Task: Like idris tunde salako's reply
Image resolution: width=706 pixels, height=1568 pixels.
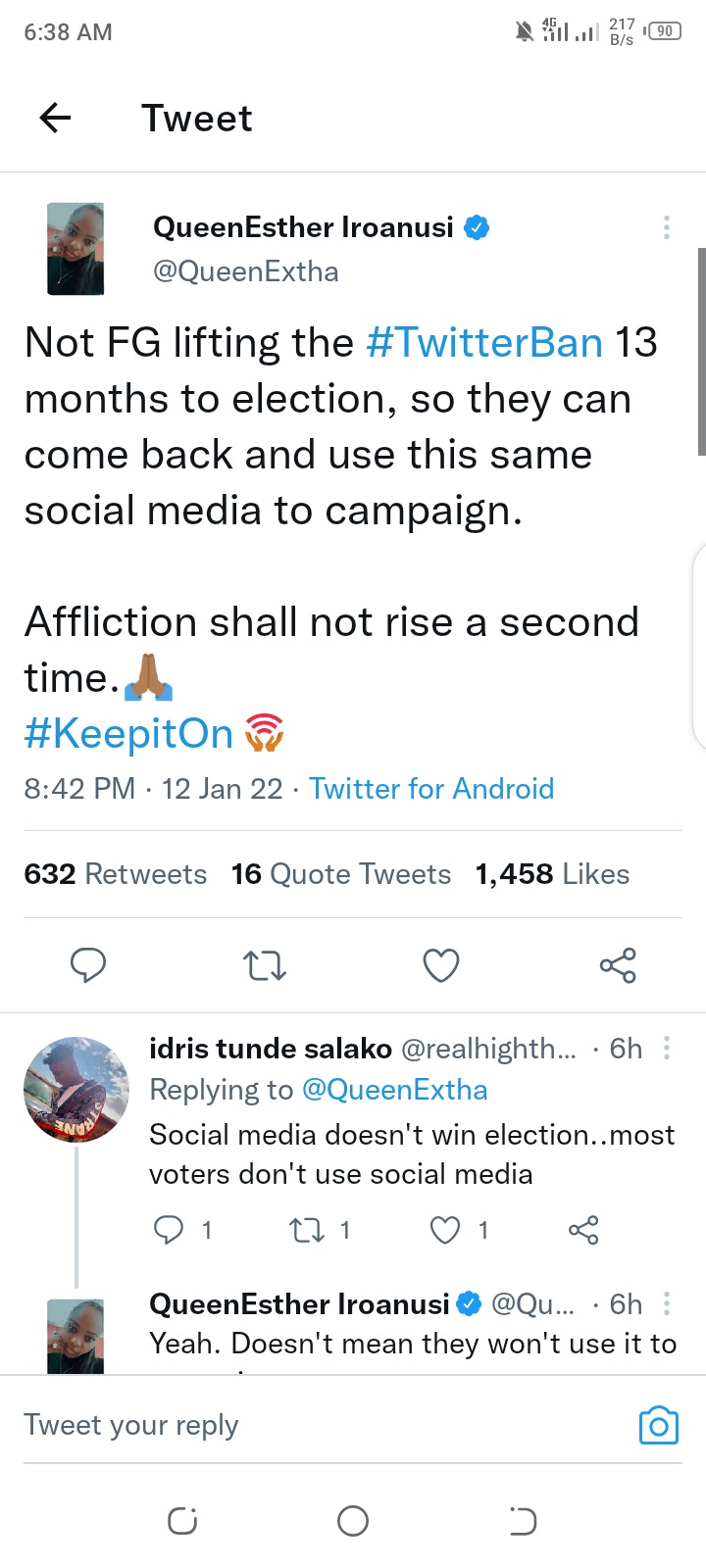Action: [x=446, y=1230]
